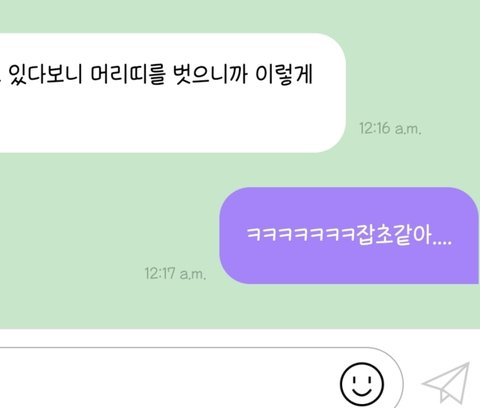The height and width of the screenshot is (408, 480).
Task: Click the word 이렇게 in the white bubble
Action: click(x=284, y=74)
